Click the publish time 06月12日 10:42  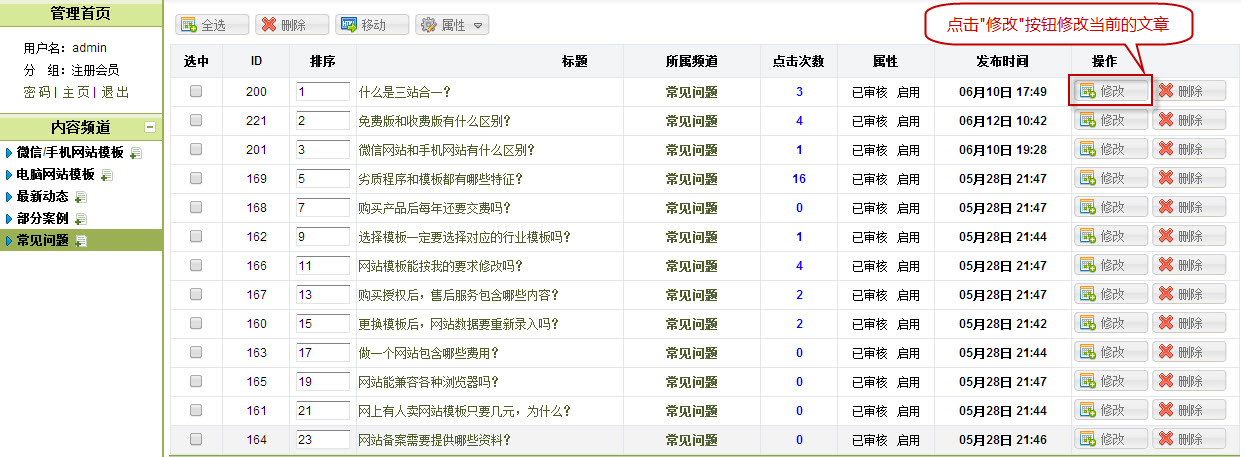pyautogui.click(x=1003, y=121)
